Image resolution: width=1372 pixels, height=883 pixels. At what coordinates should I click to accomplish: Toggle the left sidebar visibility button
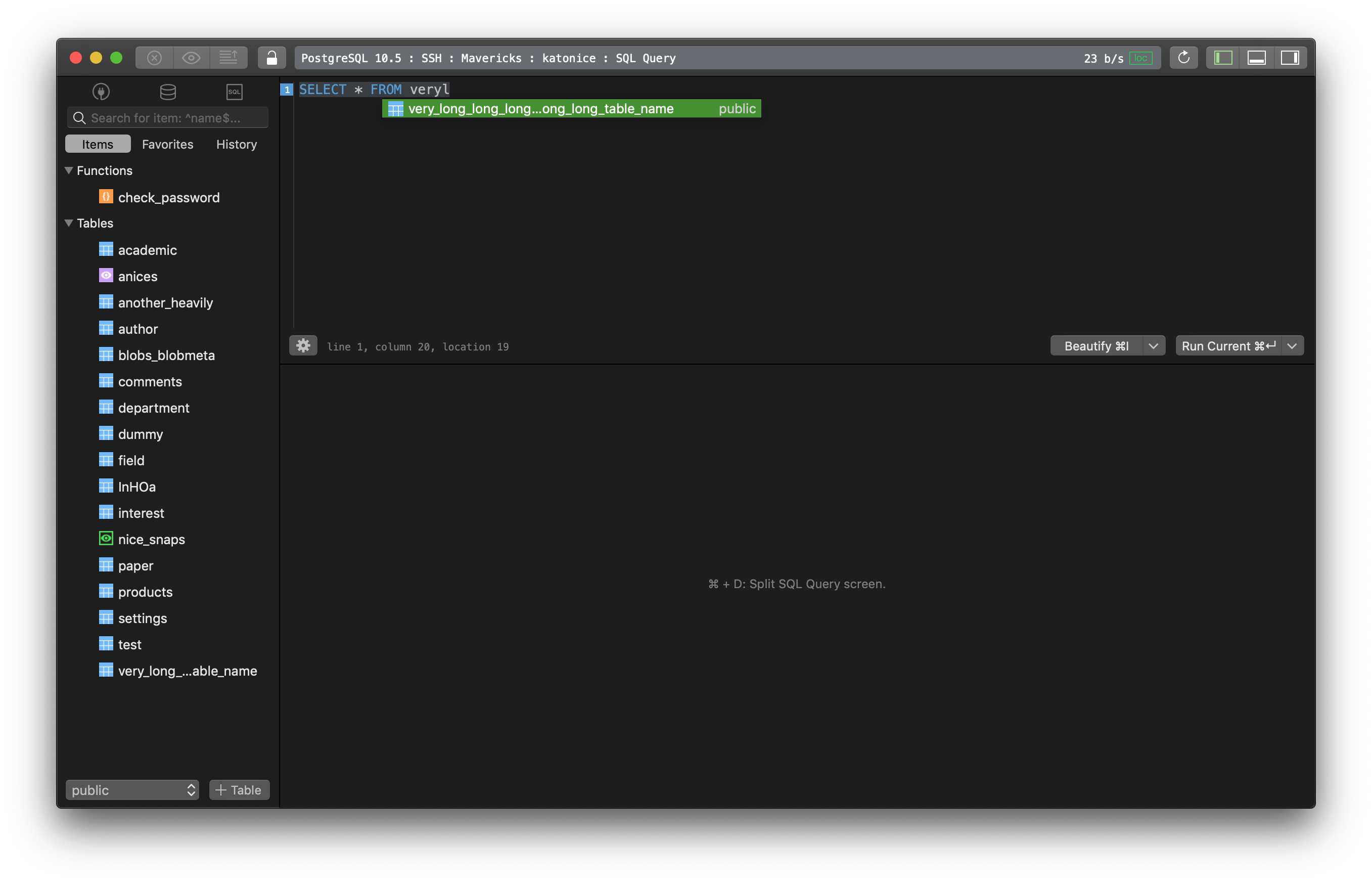point(1222,57)
